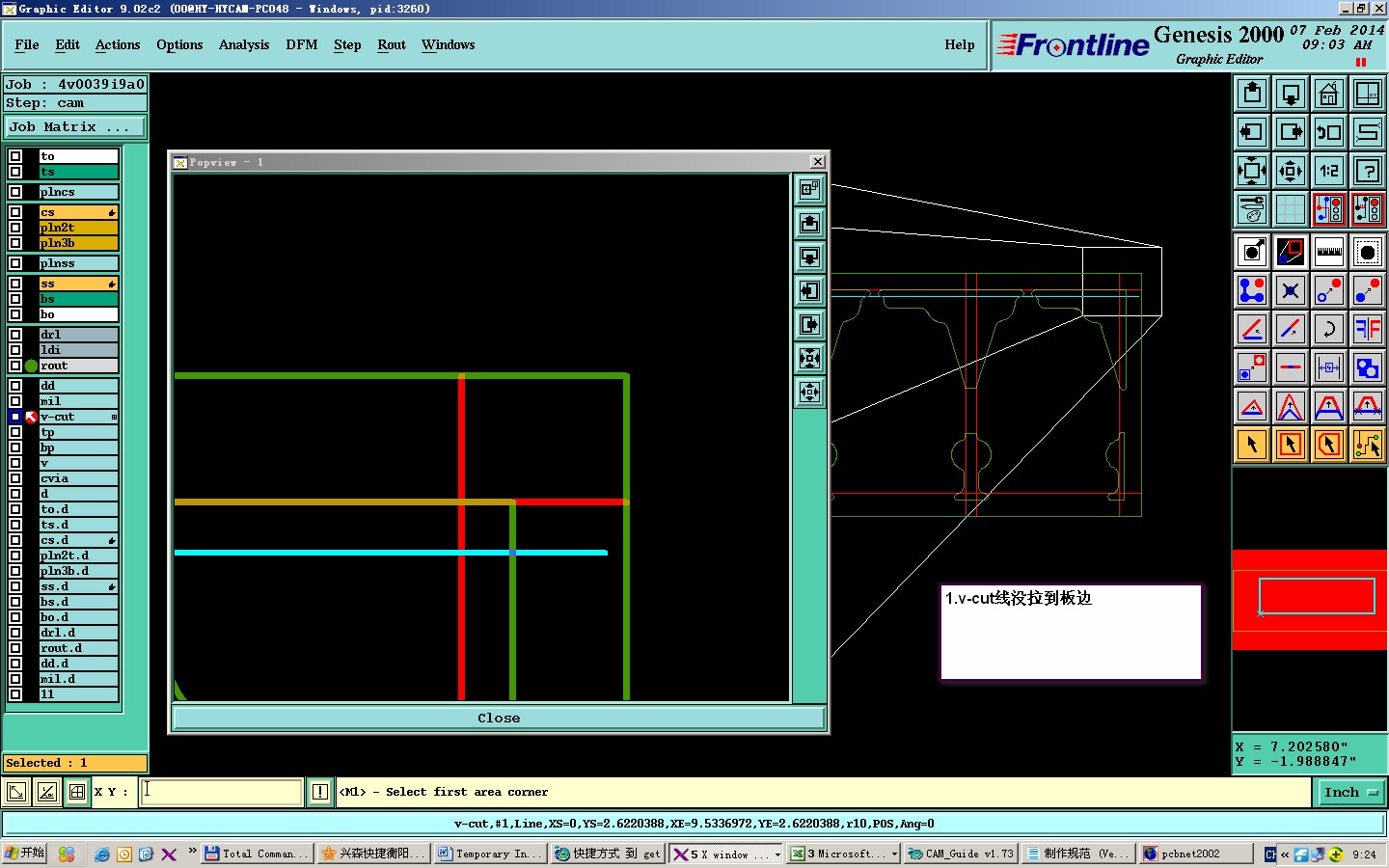Click the red marker on v-cut layer
This screenshot has width=1389, height=868.
coord(32,417)
